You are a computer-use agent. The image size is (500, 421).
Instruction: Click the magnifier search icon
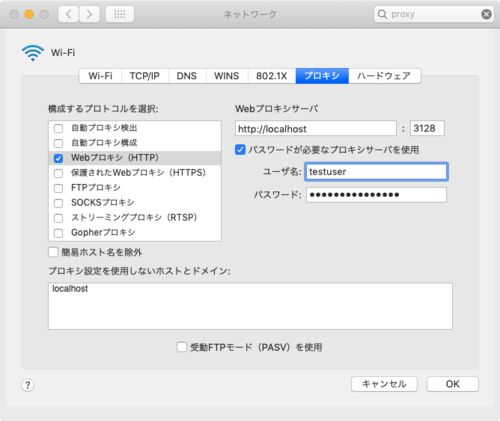click(382, 14)
